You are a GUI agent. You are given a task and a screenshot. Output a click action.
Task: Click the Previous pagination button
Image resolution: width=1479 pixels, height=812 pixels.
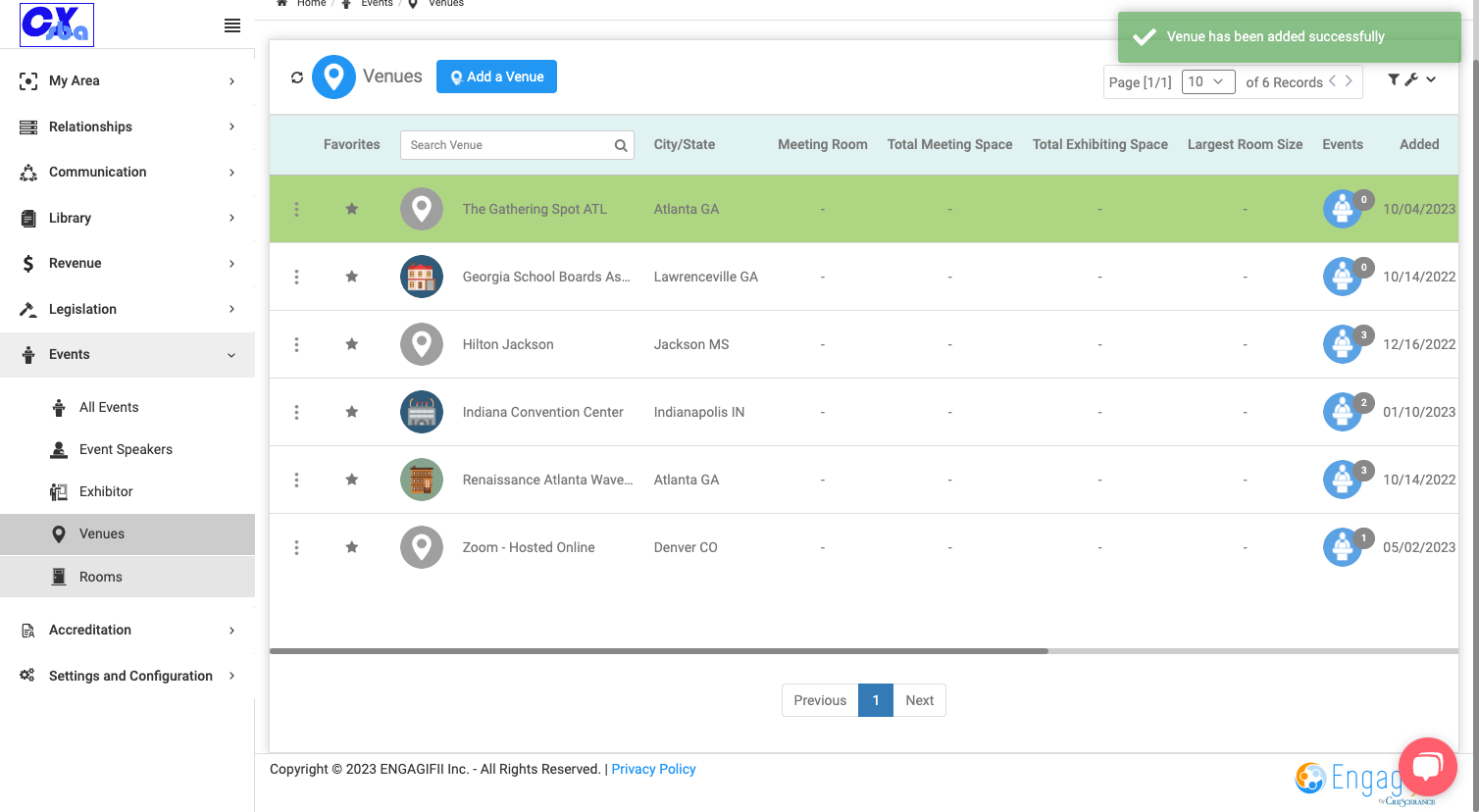click(x=820, y=700)
